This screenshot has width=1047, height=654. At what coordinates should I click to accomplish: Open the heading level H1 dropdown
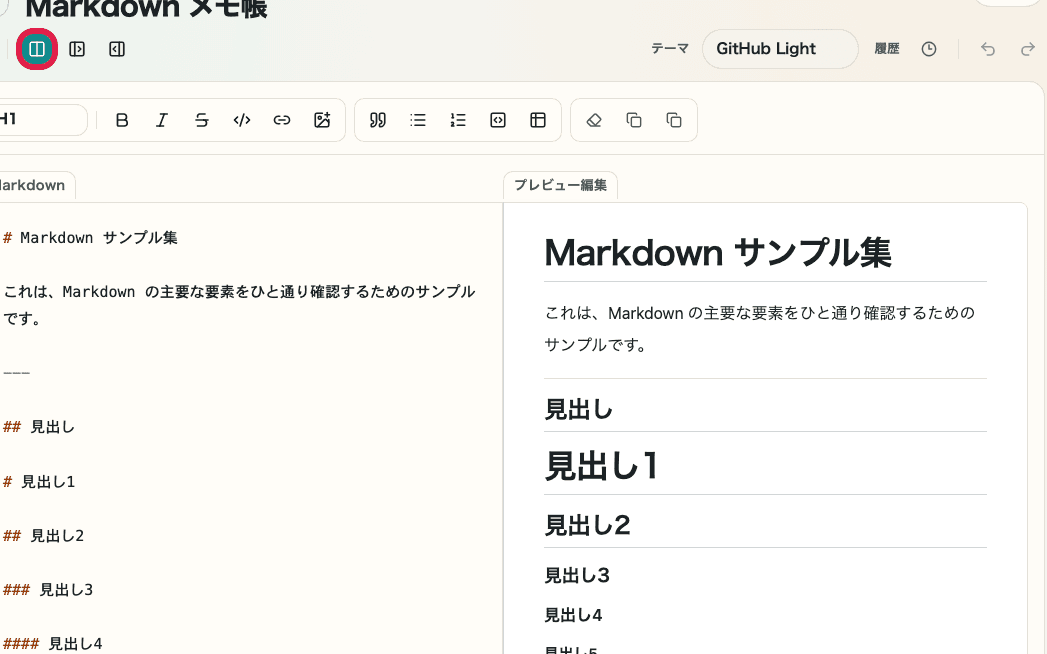40,120
